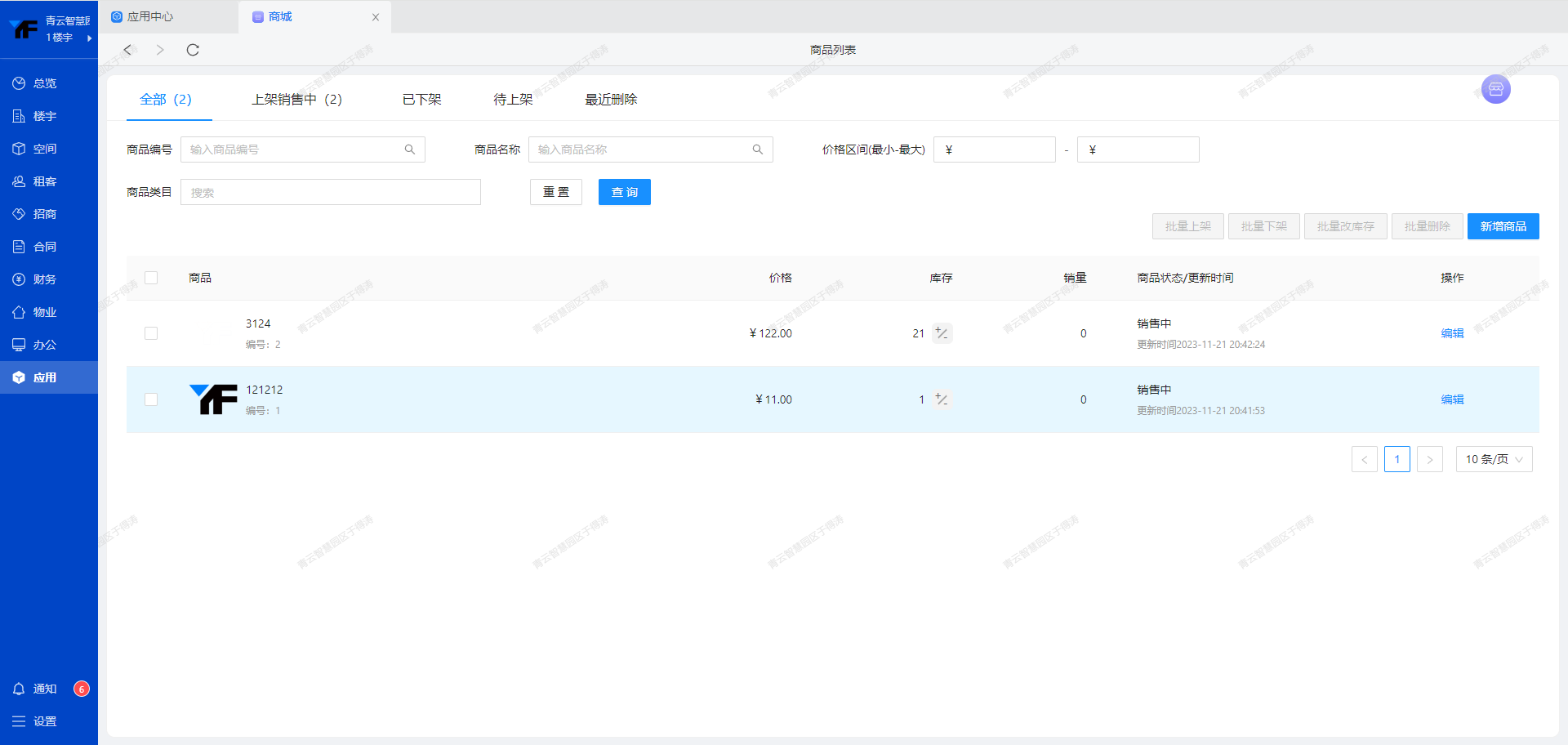Click the purple shop icon at top right

[1495, 89]
